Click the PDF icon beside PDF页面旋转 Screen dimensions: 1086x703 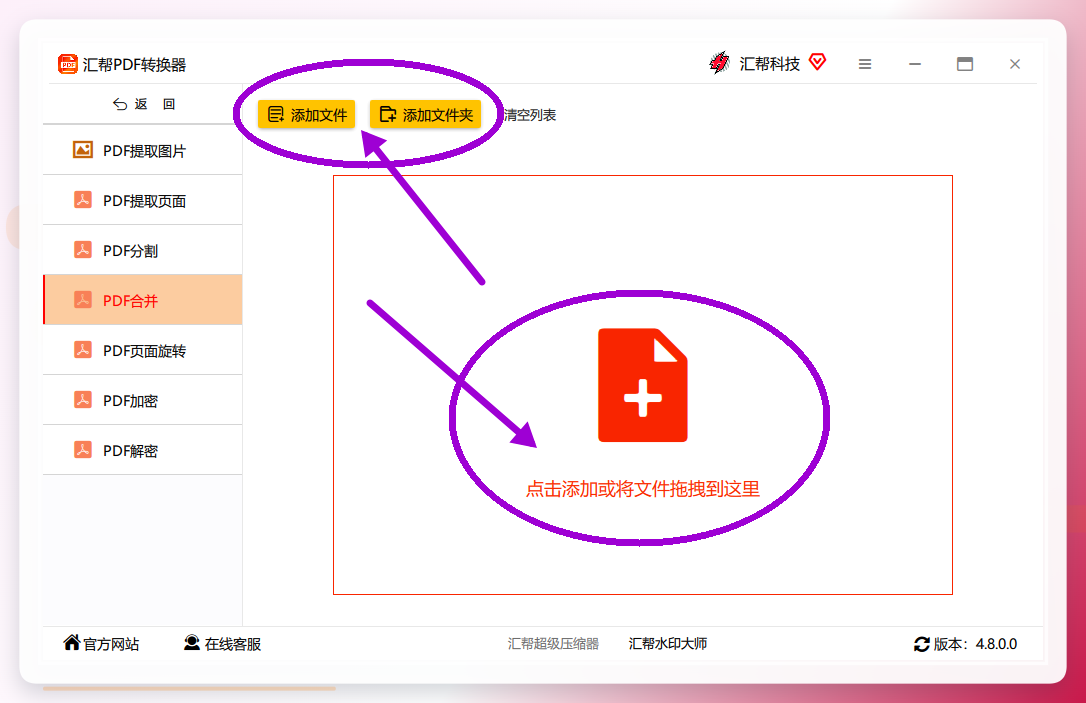(83, 350)
